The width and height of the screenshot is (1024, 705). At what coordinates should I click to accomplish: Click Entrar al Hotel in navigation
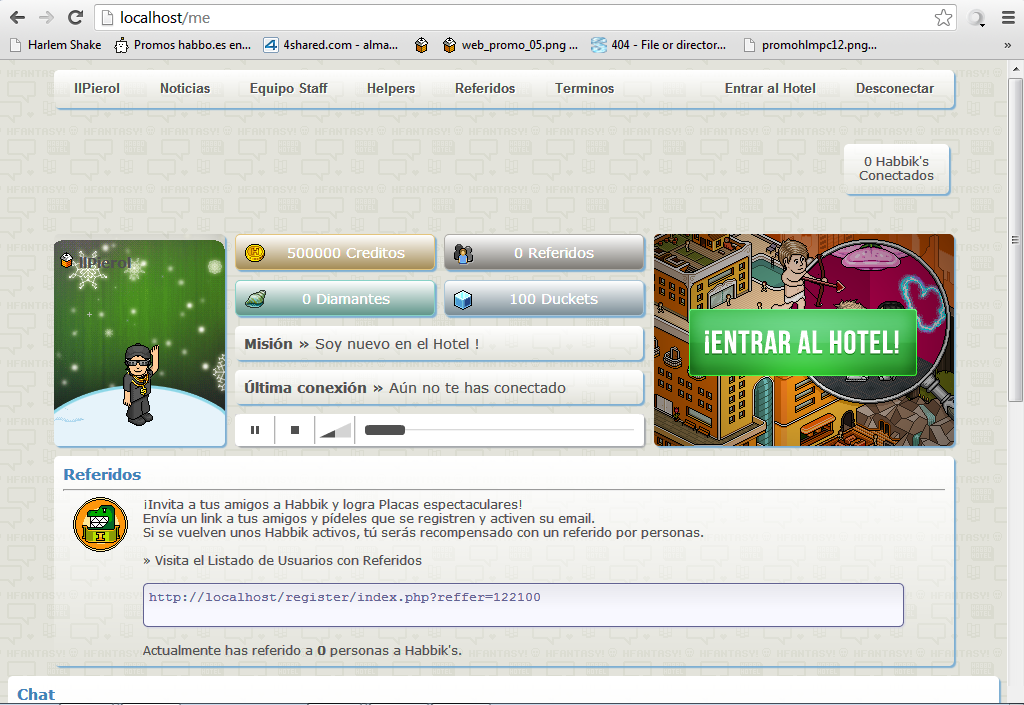(x=769, y=88)
